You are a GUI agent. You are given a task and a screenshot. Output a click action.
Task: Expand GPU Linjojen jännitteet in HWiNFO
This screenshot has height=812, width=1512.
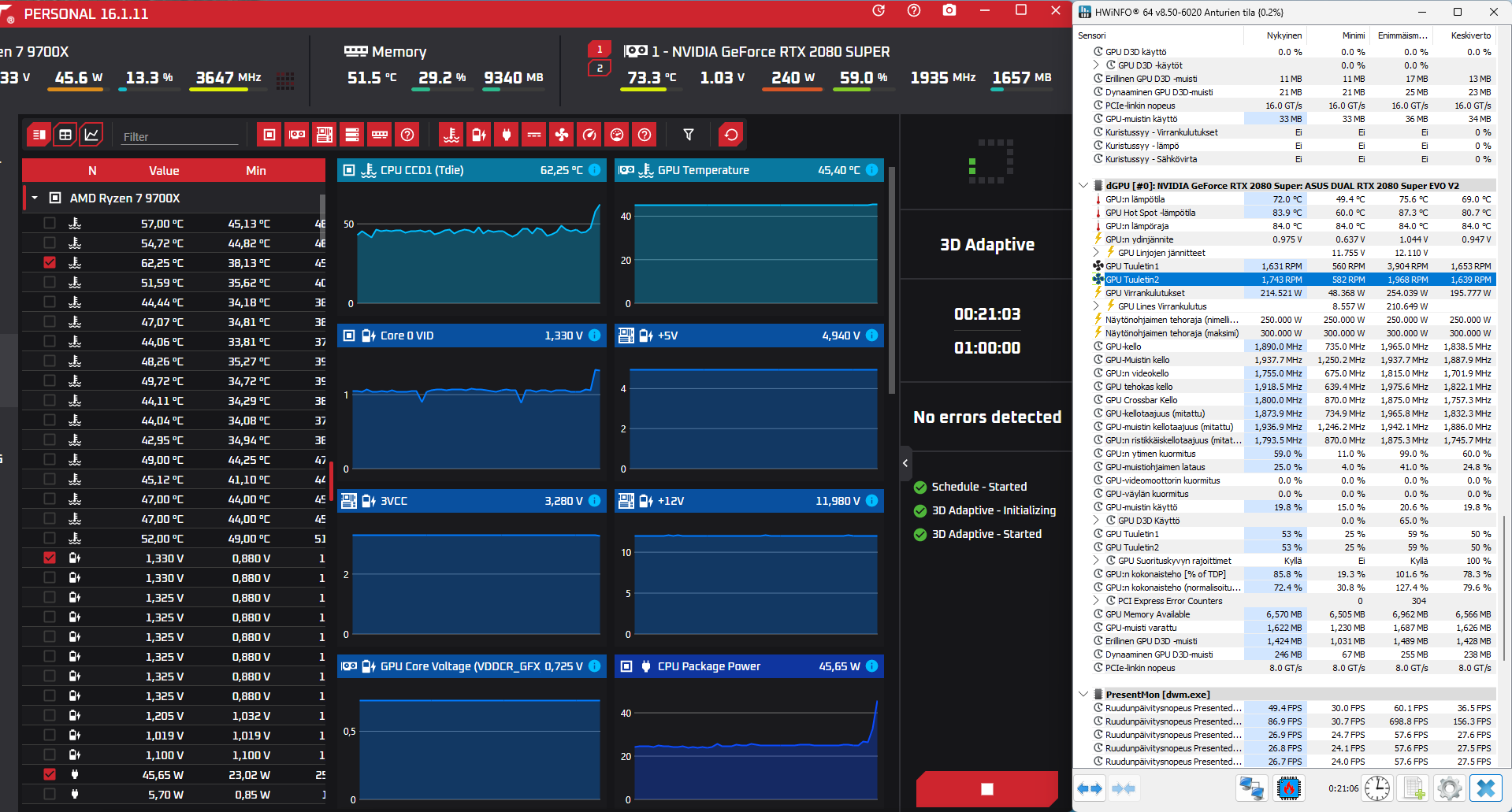point(1097,253)
